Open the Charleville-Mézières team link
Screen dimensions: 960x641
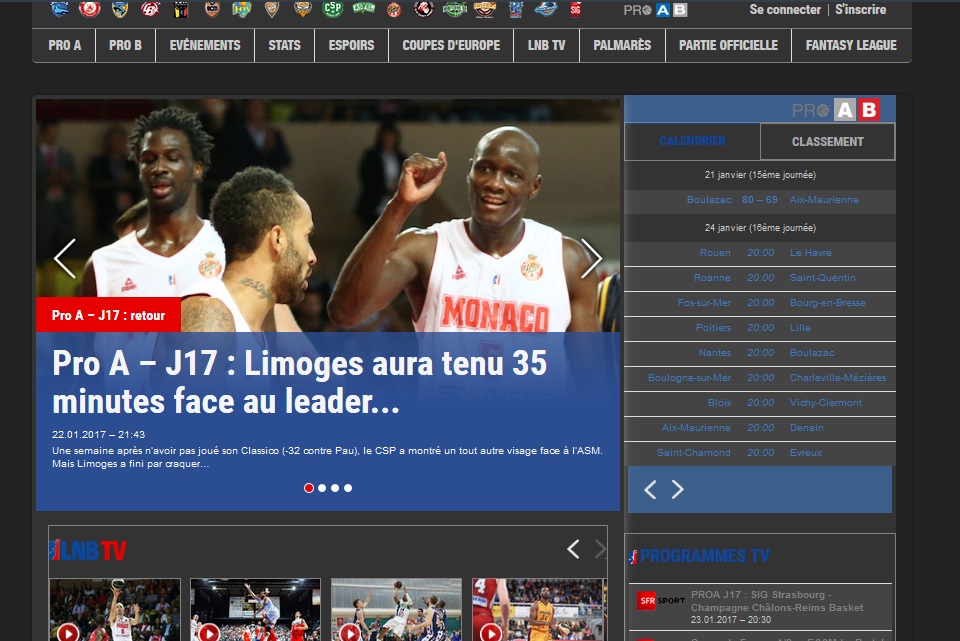tap(838, 378)
